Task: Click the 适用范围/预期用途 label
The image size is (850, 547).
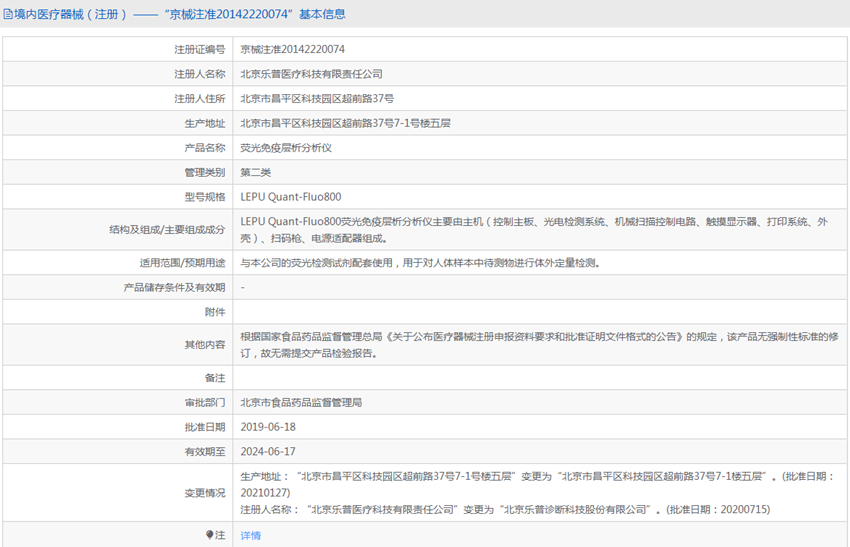Action: coord(182,263)
